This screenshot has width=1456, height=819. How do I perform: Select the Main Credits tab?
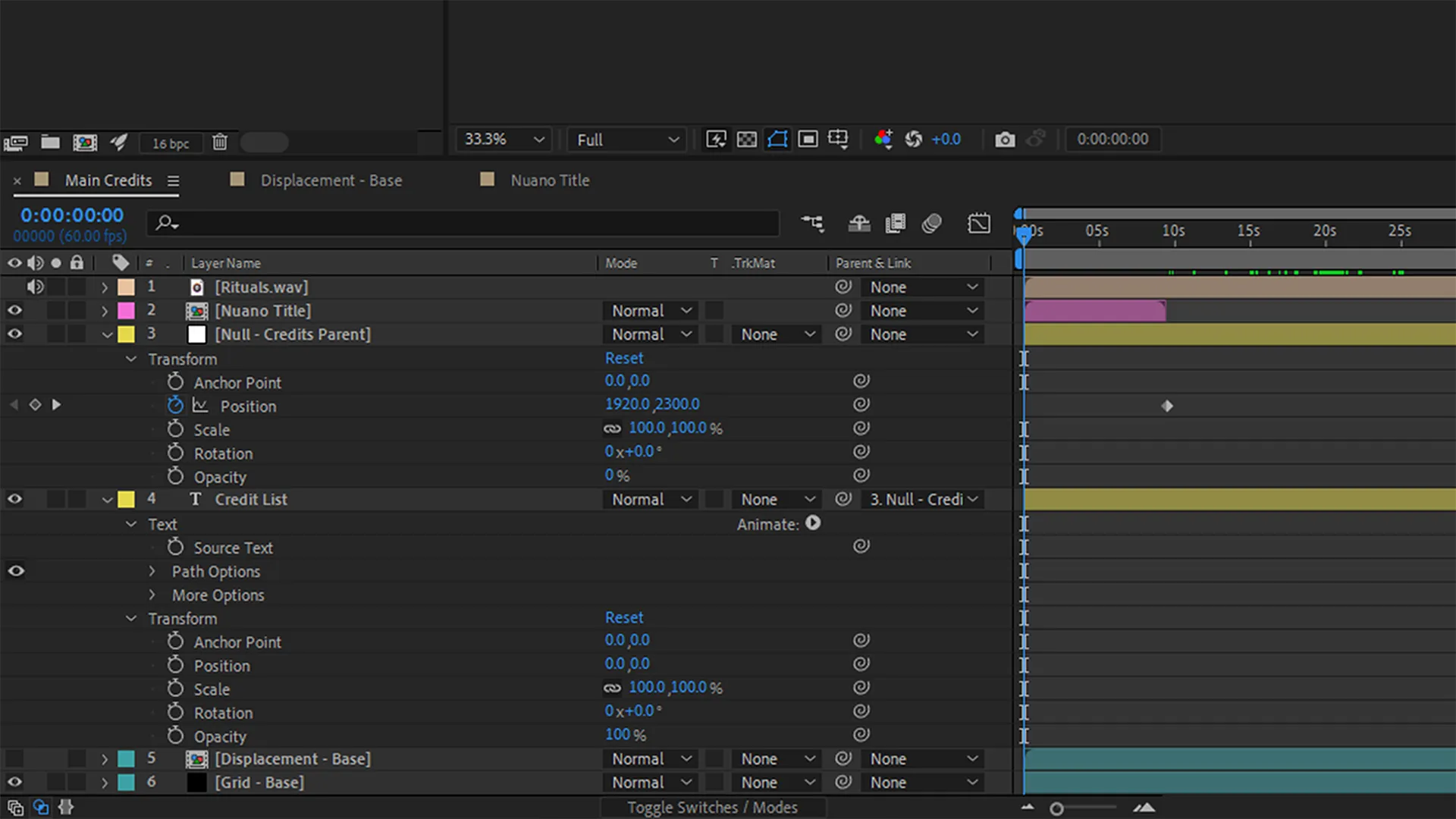click(108, 180)
